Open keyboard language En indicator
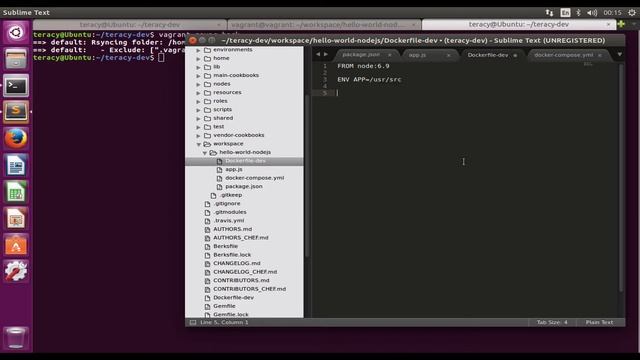 [565, 13]
